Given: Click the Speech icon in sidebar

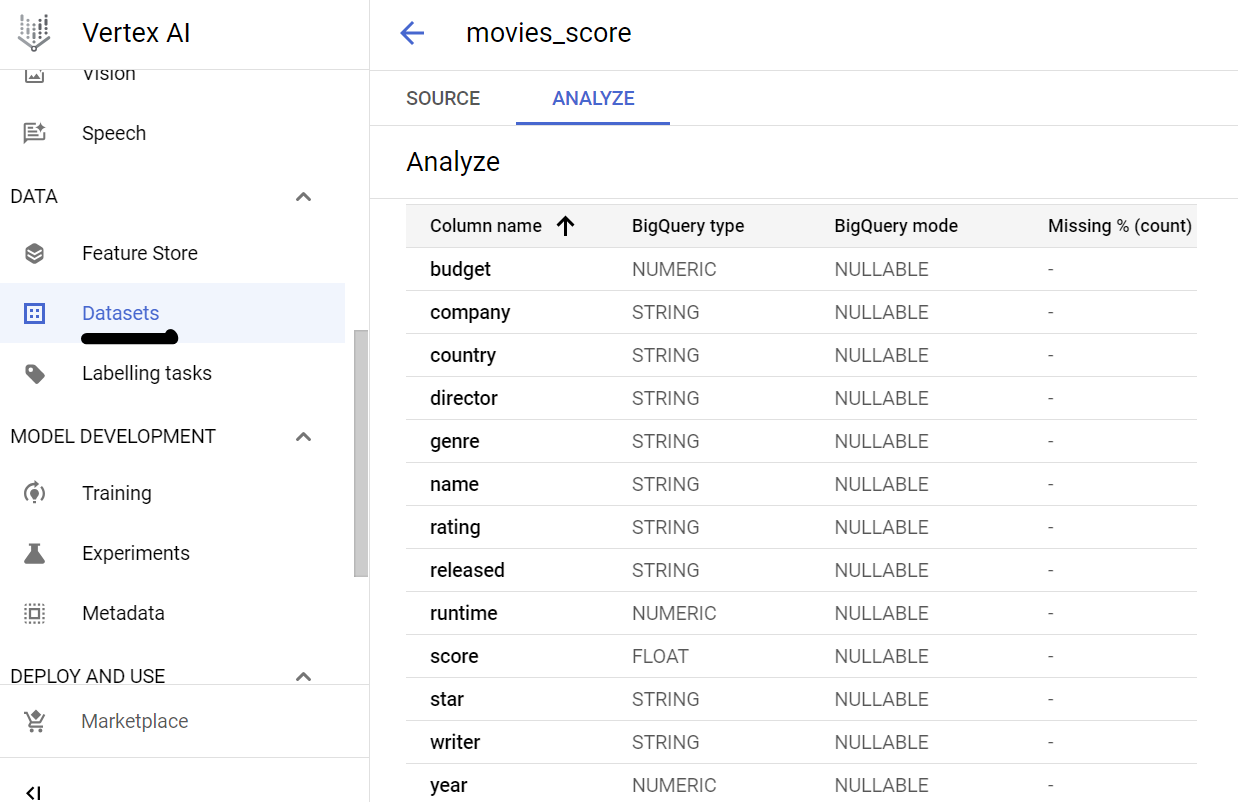Looking at the screenshot, I should click(35, 133).
